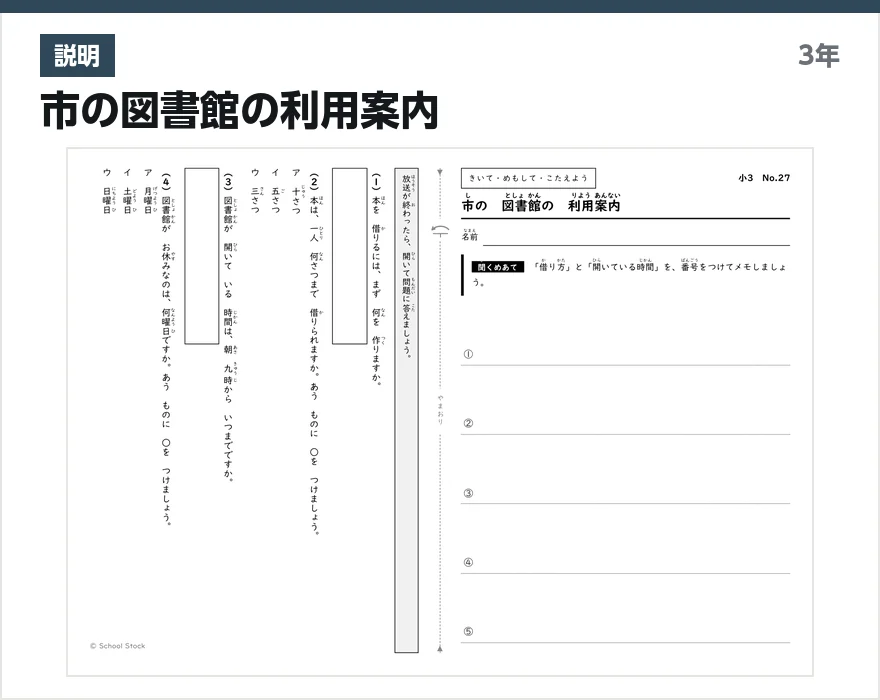Select option イ 五さつ
This screenshot has width=880, height=700.
click(276, 191)
